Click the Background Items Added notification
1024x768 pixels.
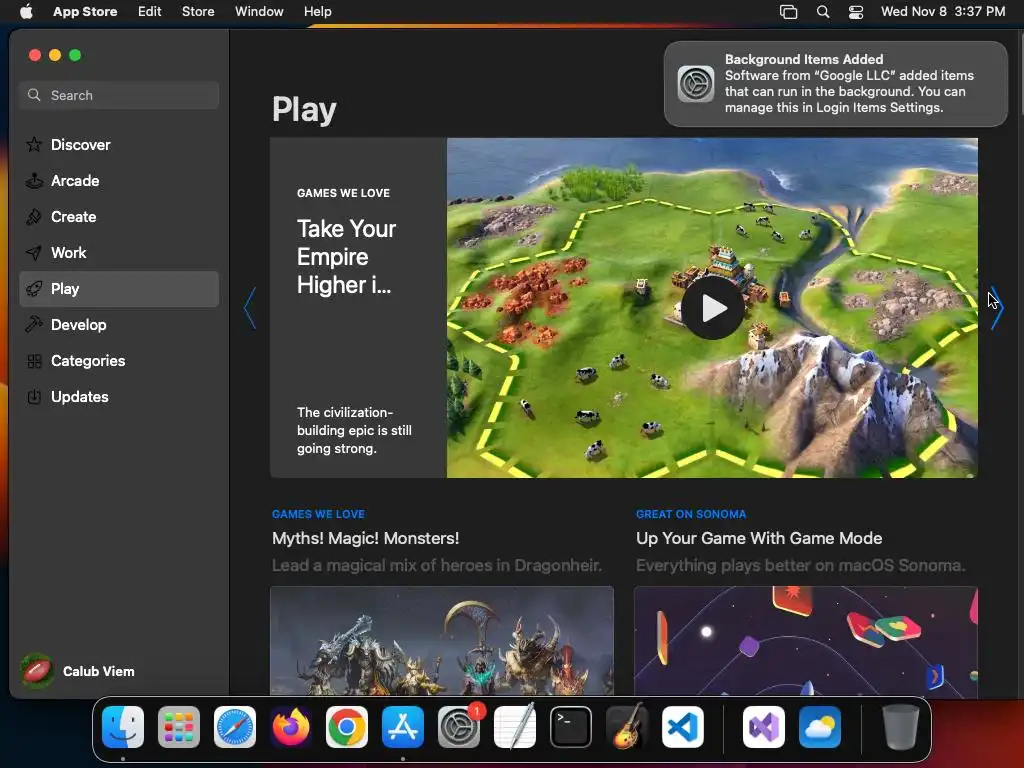[835, 84]
